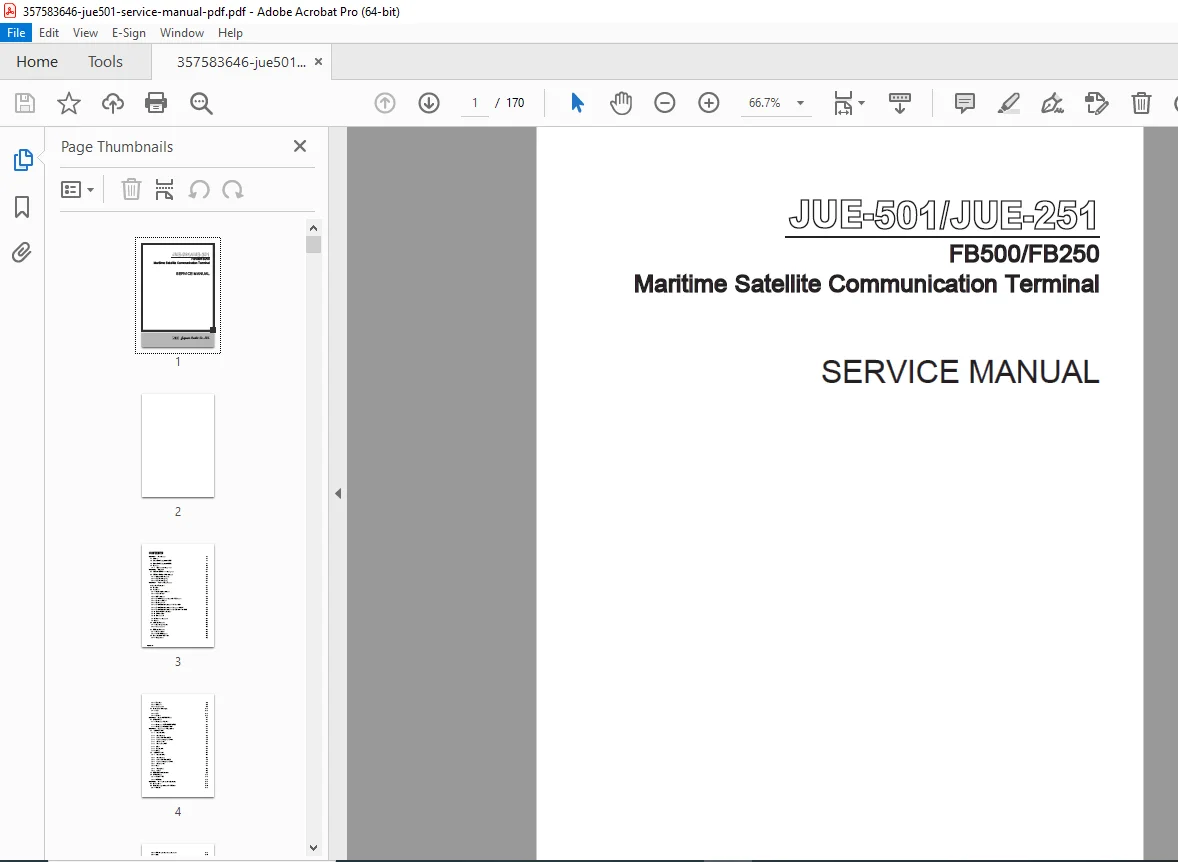This screenshot has width=1178, height=862.
Task: Open the Sign document pen tool
Action: tap(1052, 103)
